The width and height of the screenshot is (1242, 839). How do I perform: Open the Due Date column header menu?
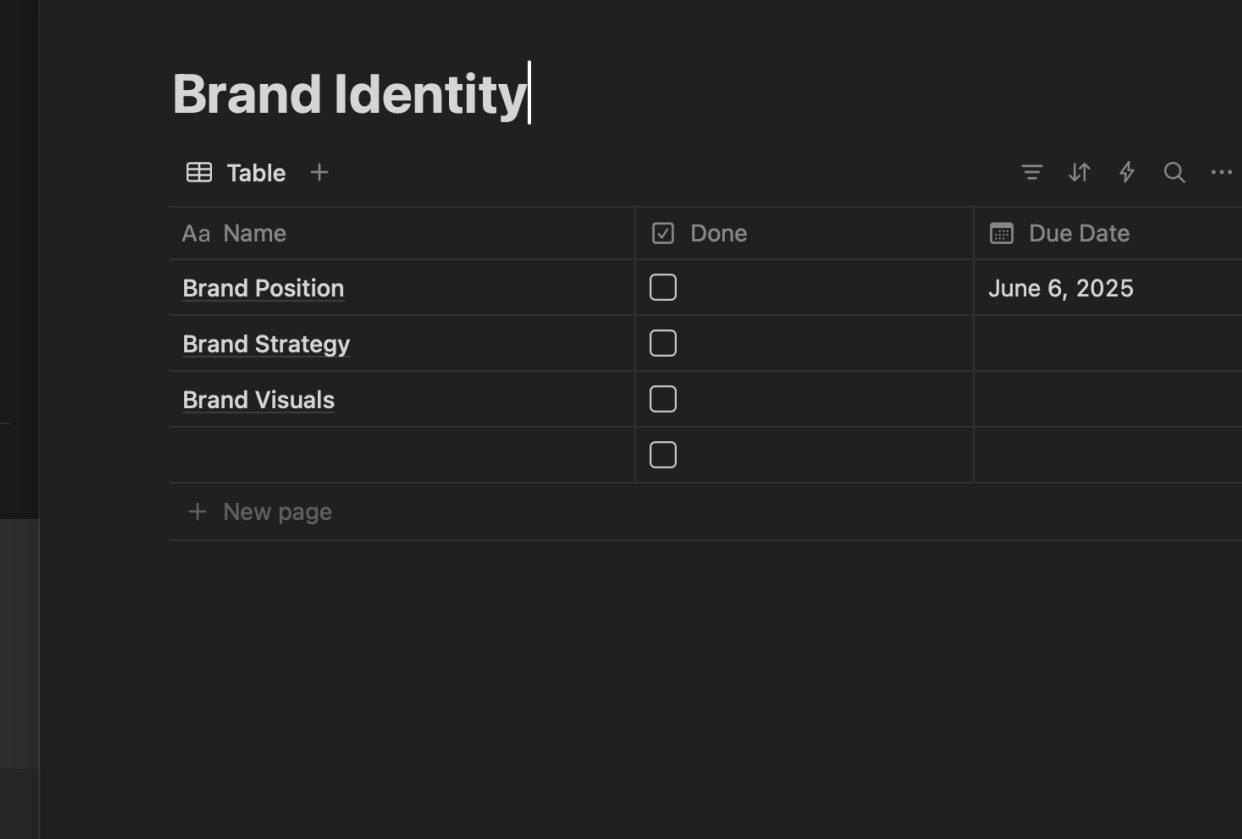(x=1108, y=234)
